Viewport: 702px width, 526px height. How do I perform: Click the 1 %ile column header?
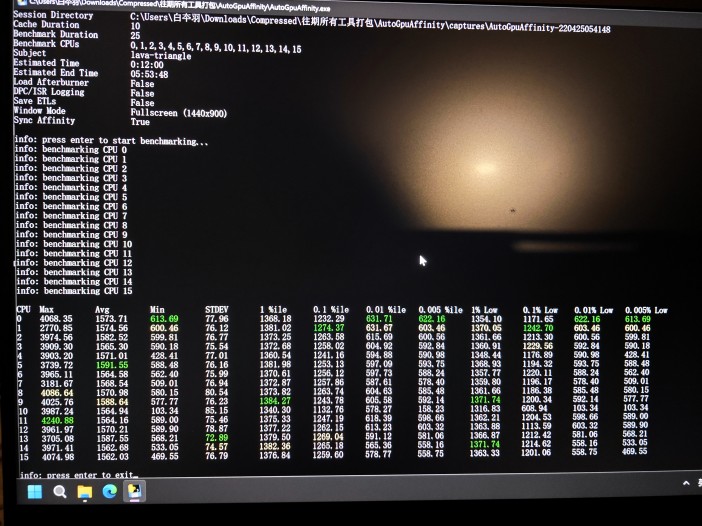(274, 309)
